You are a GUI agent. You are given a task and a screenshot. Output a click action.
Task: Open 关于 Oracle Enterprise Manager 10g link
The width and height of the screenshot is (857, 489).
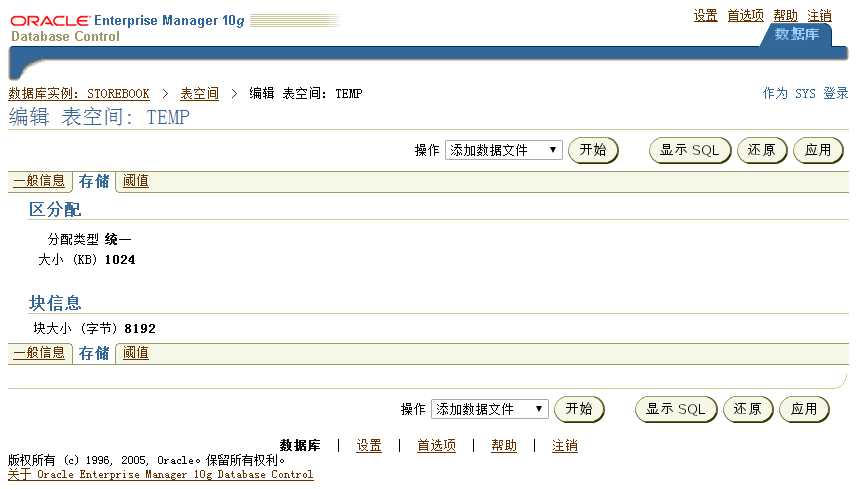(161, 475)
